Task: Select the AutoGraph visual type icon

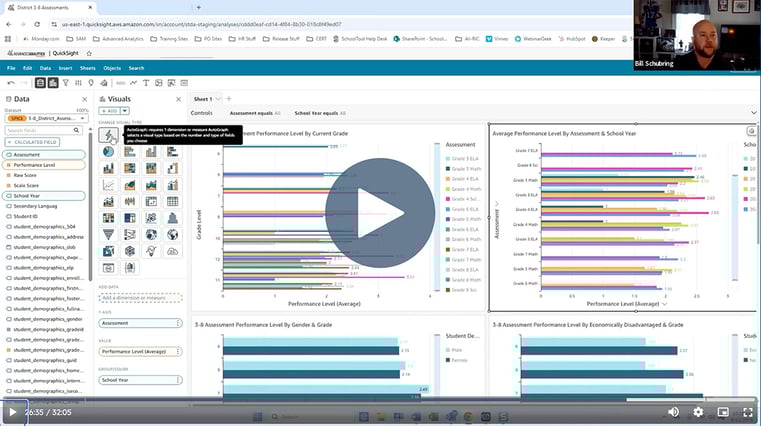Action: (108, 135)
